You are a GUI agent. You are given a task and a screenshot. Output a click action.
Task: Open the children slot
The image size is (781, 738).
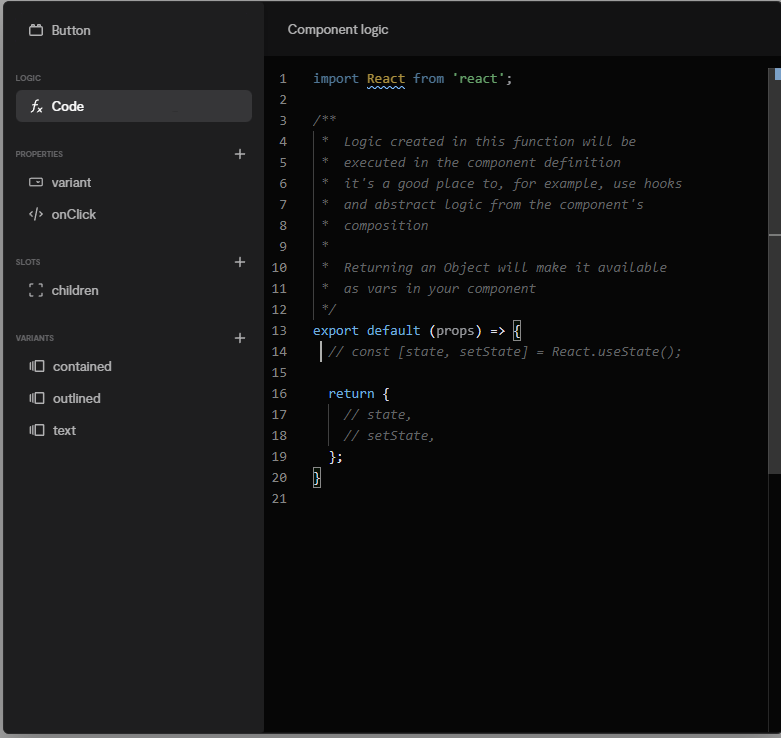pos(75,290)
